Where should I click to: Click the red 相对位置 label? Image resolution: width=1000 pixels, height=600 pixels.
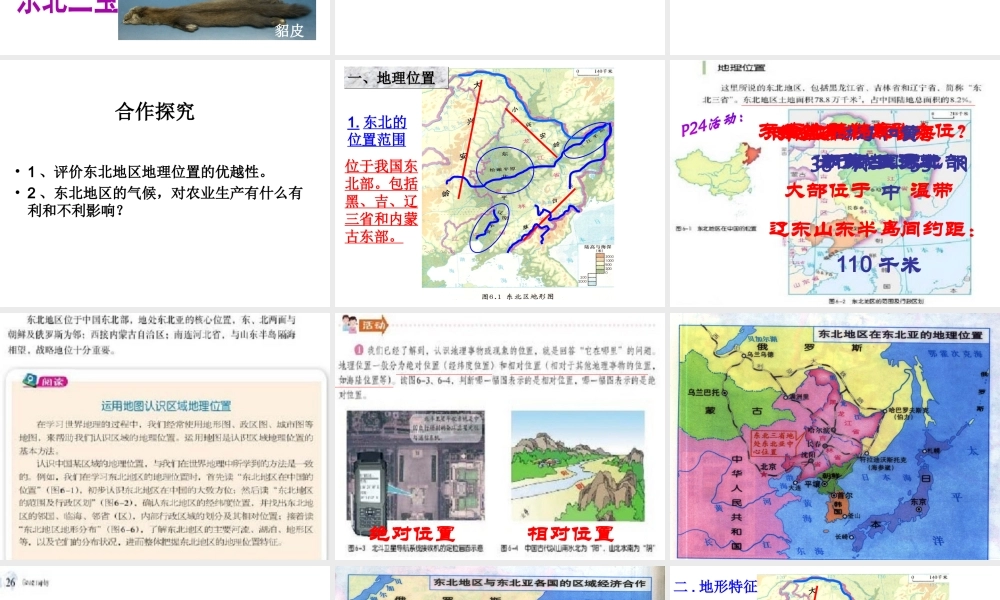570,533
